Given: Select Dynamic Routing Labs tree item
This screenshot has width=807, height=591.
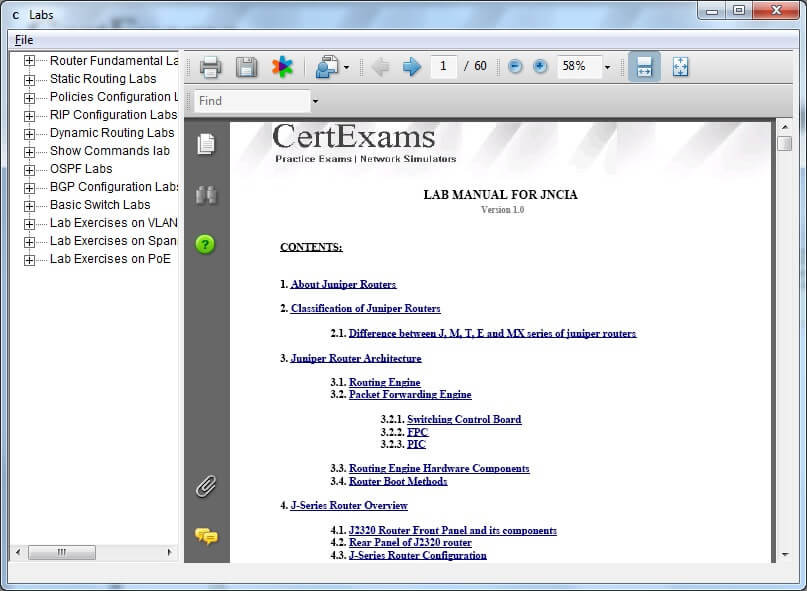Looking at the screenshot, I should (x=112, y=133).
